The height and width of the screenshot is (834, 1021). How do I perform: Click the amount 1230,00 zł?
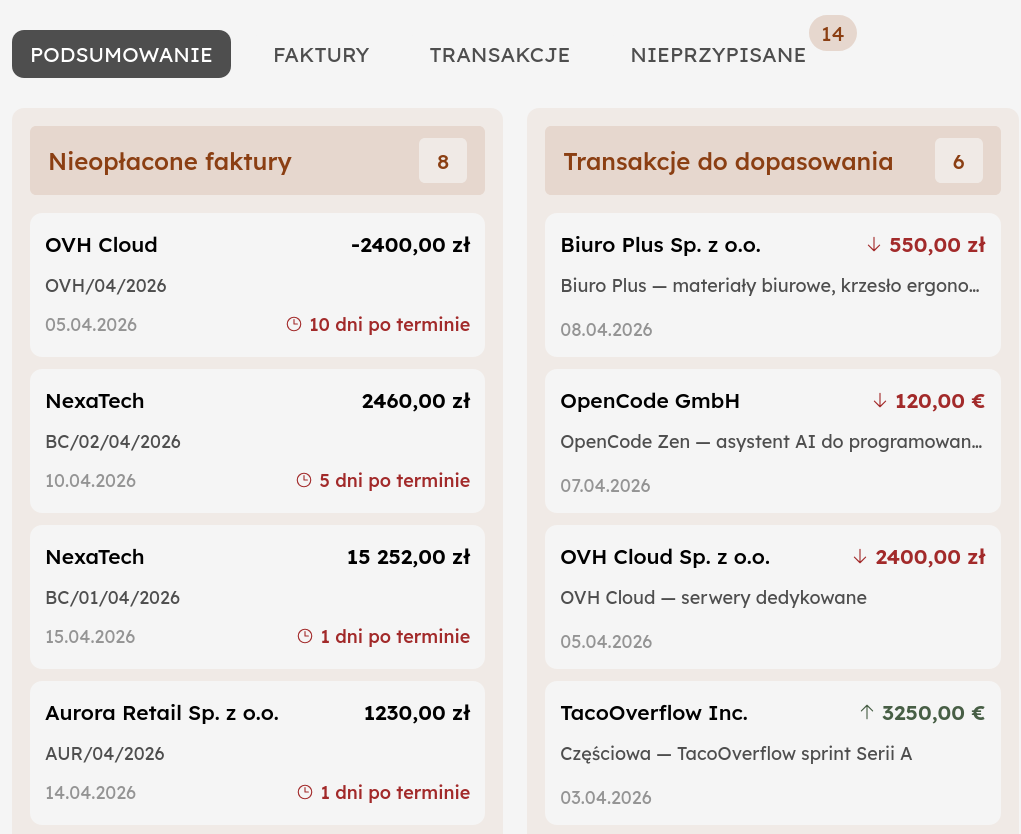coord(417,713)
